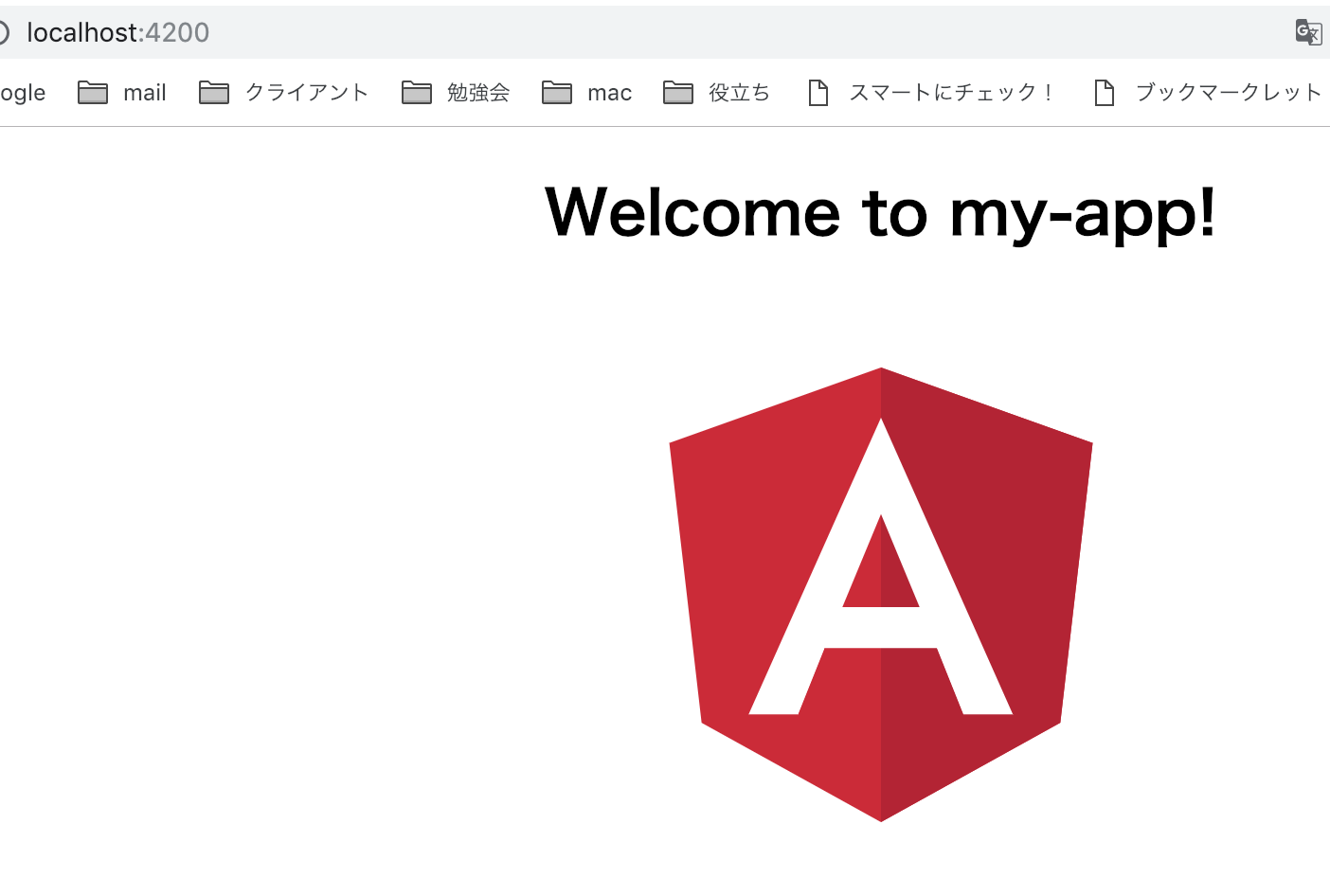The image size is (1330, 896).
Task: Open the スマートにチェック！ bookmark
Action: point(931,93)
